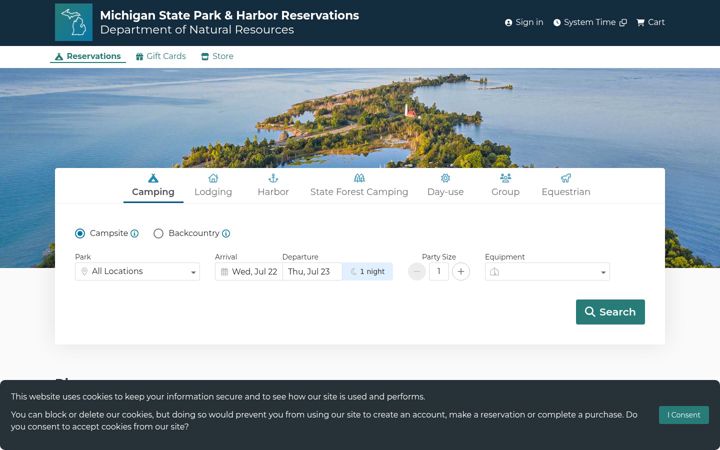Click the Backcountry info icon

pos(226,233)
